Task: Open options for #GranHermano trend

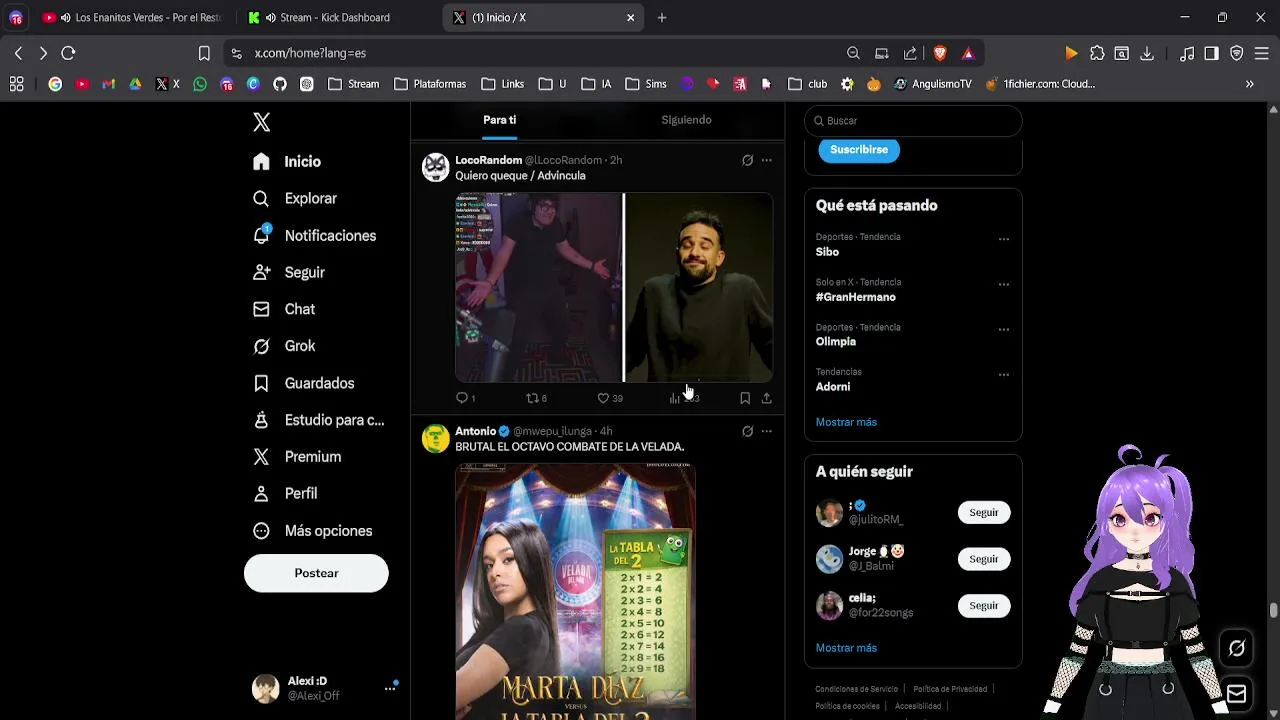Action: click(x=1003, y=285)
